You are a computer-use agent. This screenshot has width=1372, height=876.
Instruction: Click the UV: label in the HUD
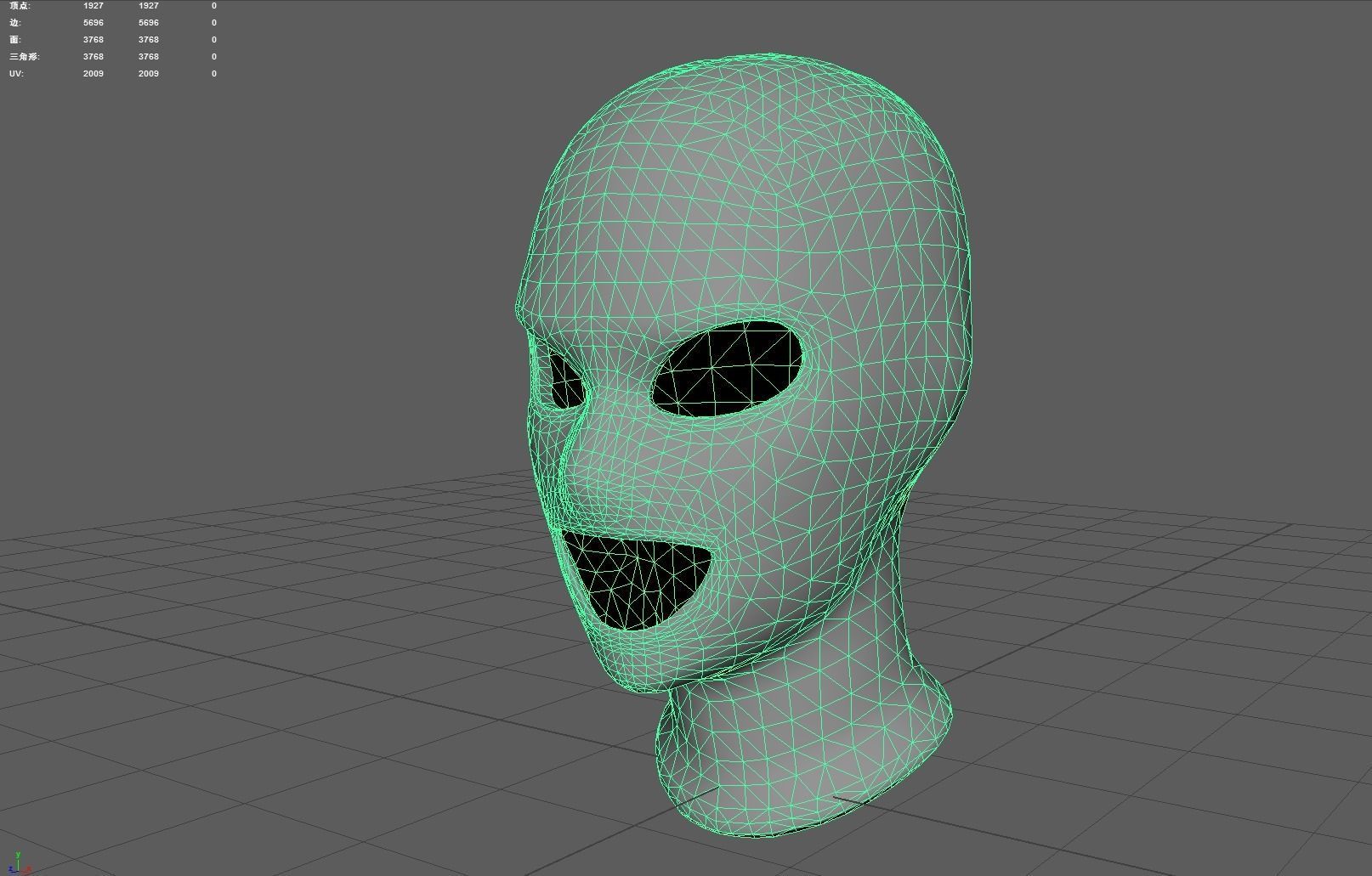tap(16, 74)
